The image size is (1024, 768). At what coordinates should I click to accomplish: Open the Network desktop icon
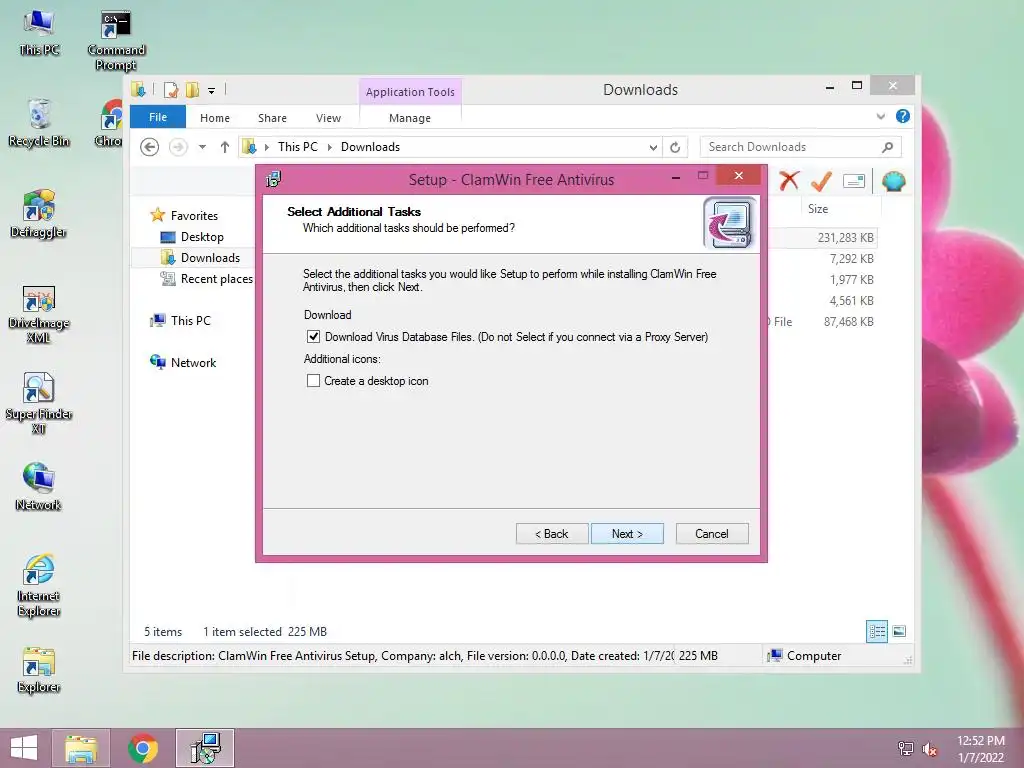39,486
